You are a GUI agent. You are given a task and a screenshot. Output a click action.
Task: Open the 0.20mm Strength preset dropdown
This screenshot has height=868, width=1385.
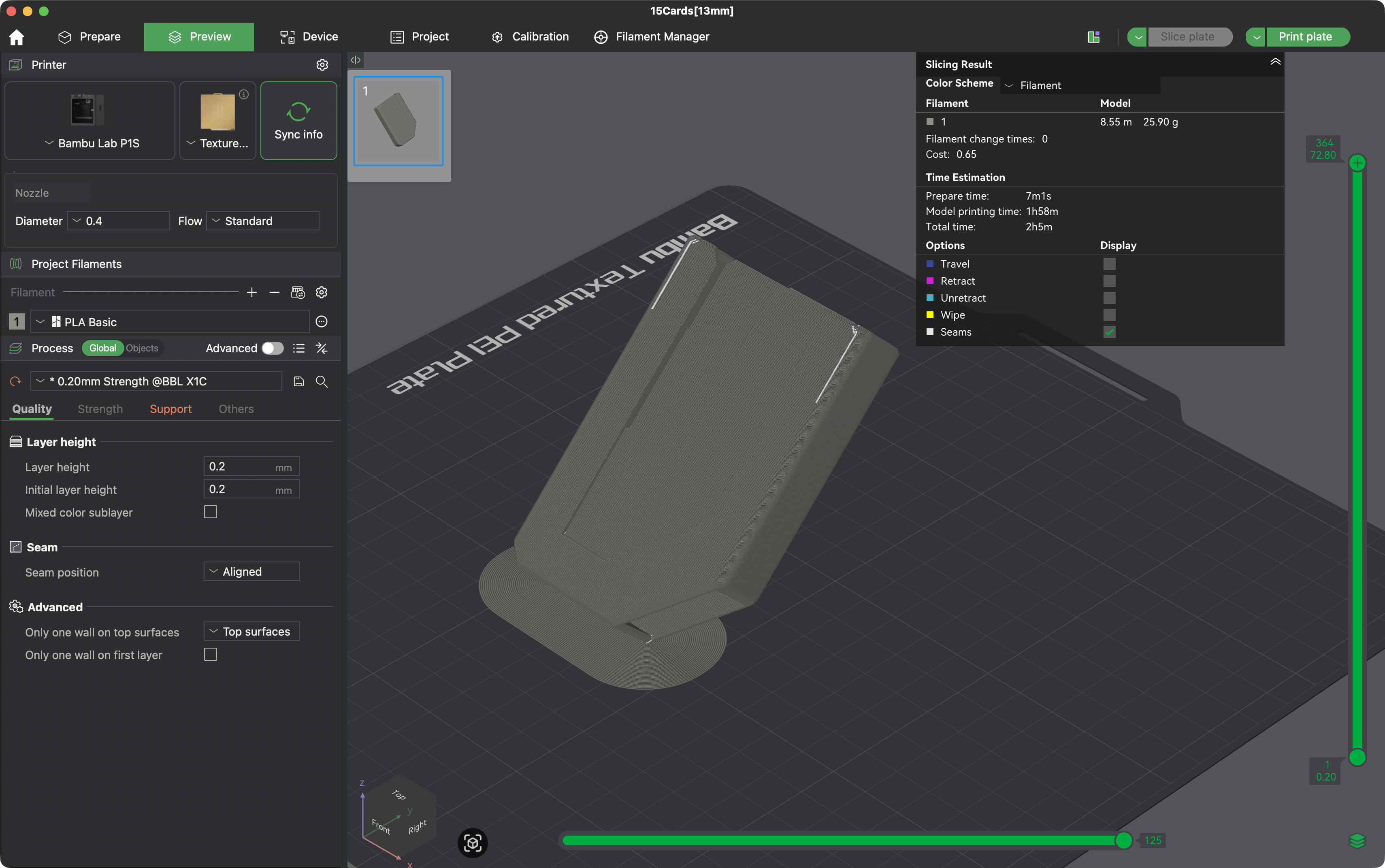click(156, 381)
